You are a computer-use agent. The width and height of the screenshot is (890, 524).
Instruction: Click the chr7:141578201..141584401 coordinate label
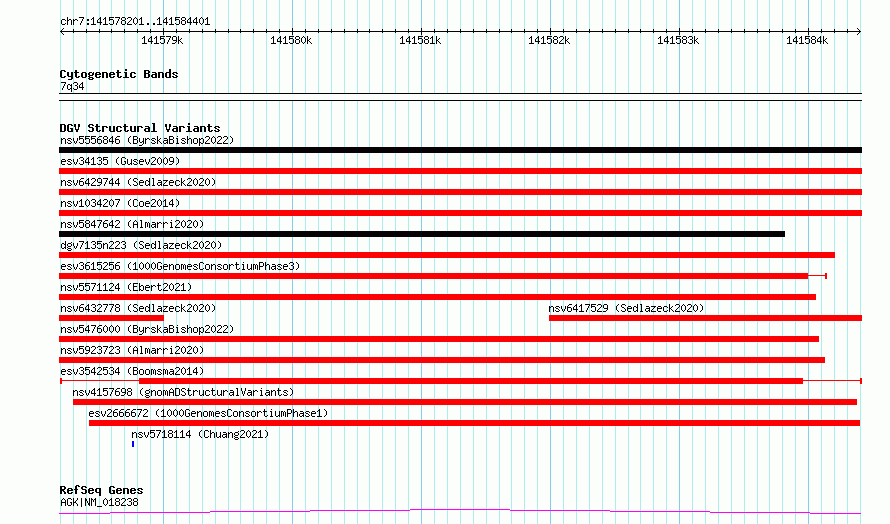pyautogui.click(x=135, y=22)
